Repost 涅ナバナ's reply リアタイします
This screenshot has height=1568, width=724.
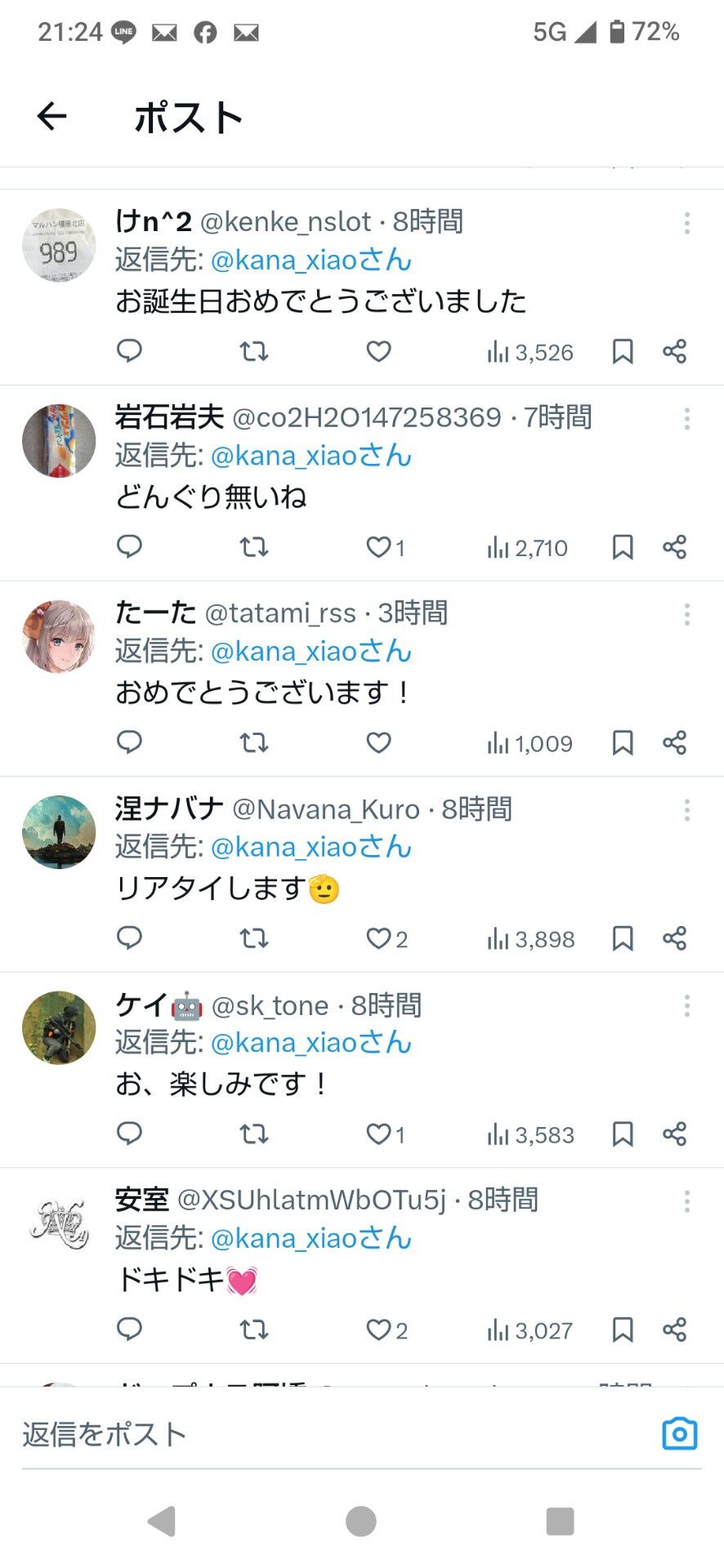pyautogui.click(x=254, y=938)
